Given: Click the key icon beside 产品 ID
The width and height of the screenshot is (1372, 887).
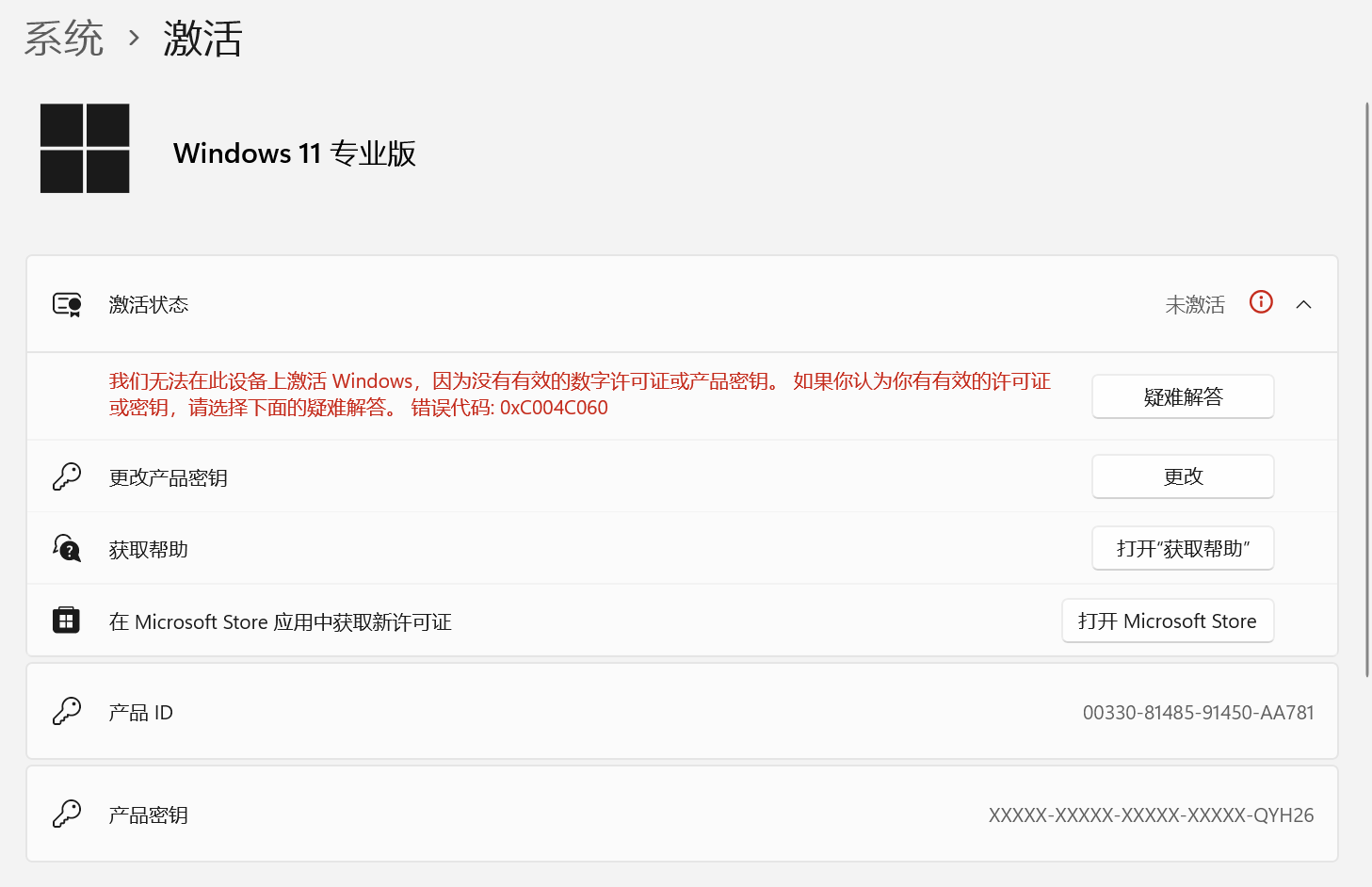Looking at the screenshot, I should (x=66, y=711).
